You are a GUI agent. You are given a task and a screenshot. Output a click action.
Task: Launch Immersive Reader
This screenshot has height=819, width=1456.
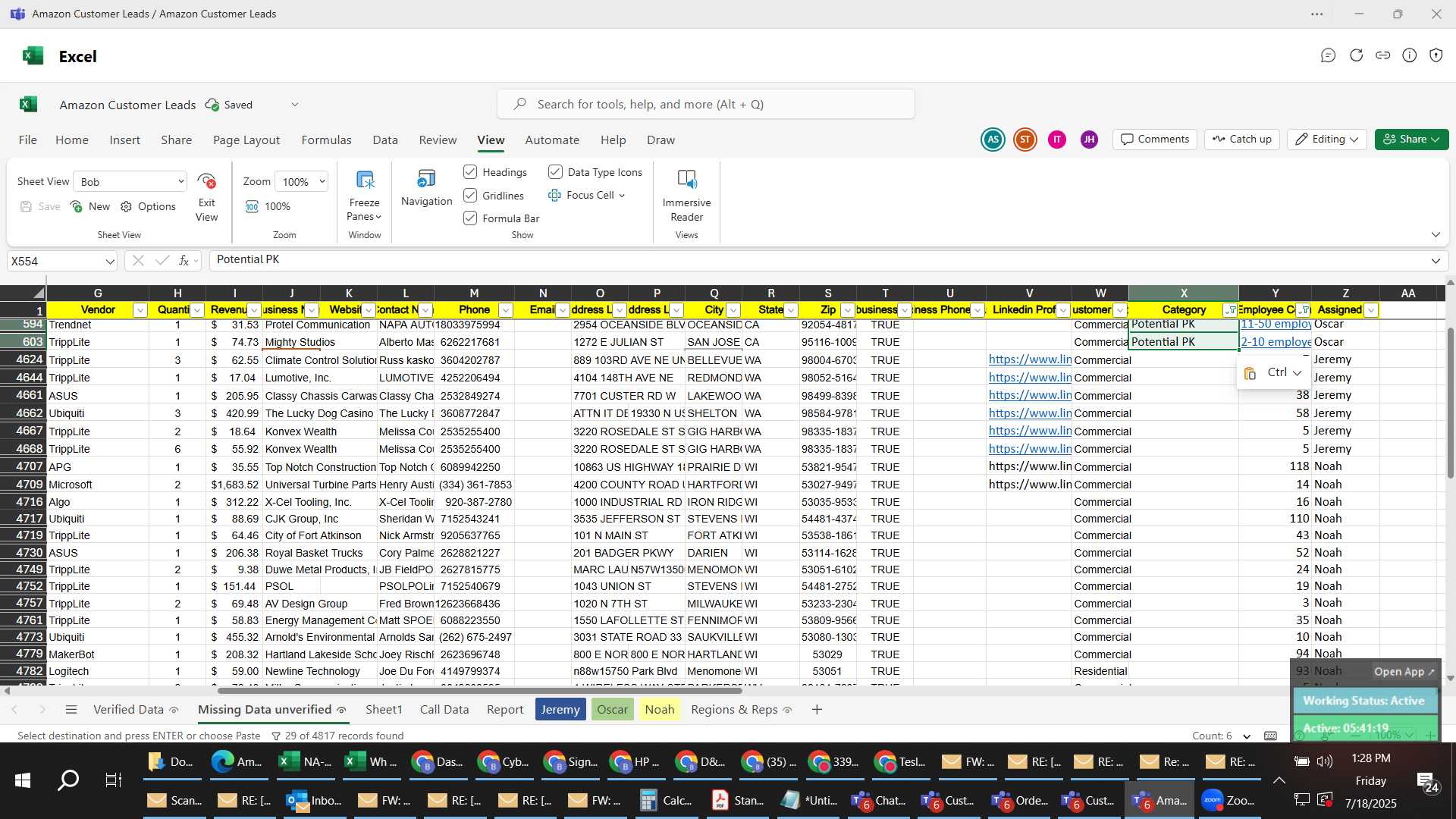pyautogui.click(x=686, y=180)
